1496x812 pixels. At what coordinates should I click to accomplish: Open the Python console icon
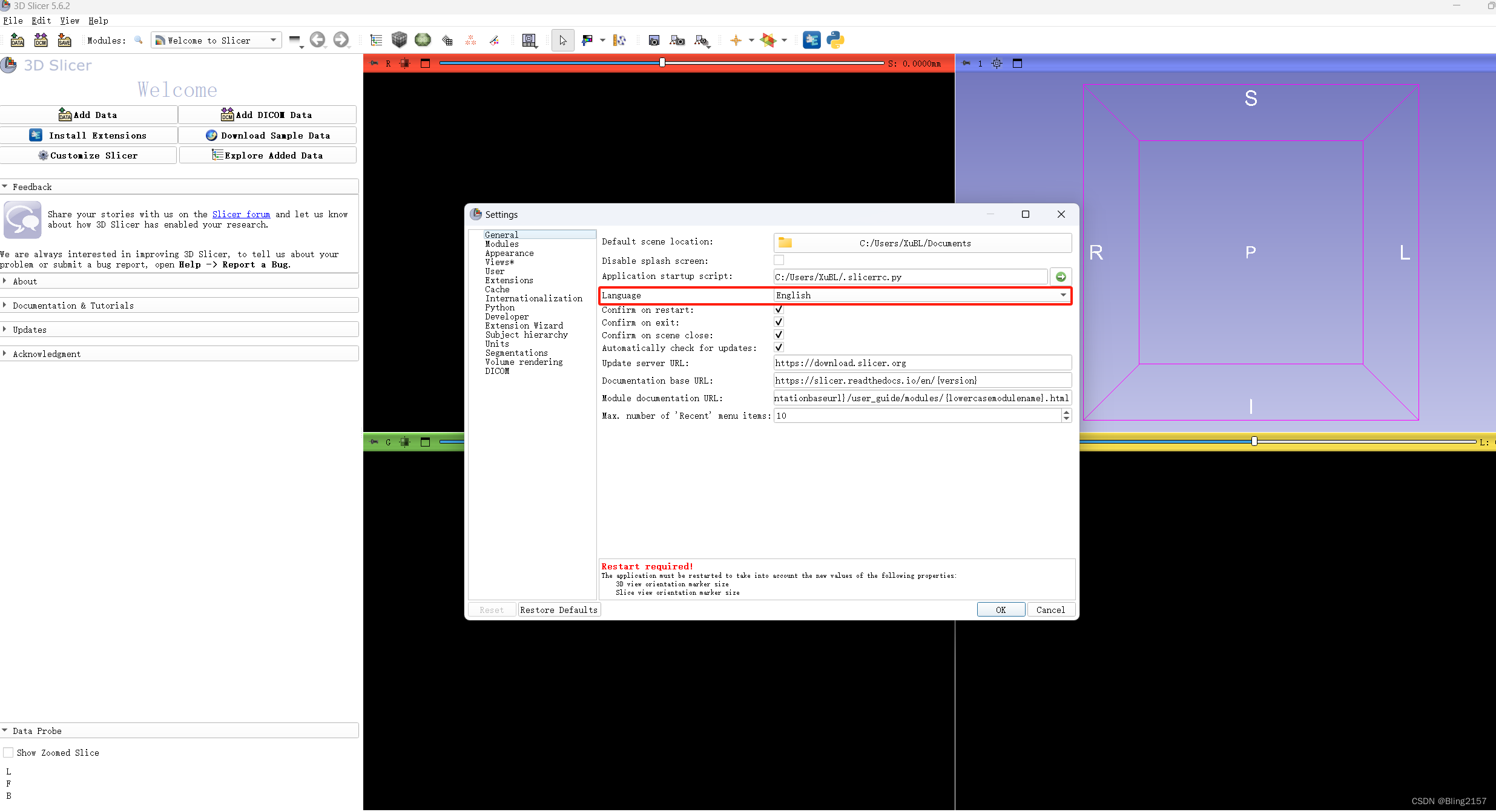click(835, 41)
